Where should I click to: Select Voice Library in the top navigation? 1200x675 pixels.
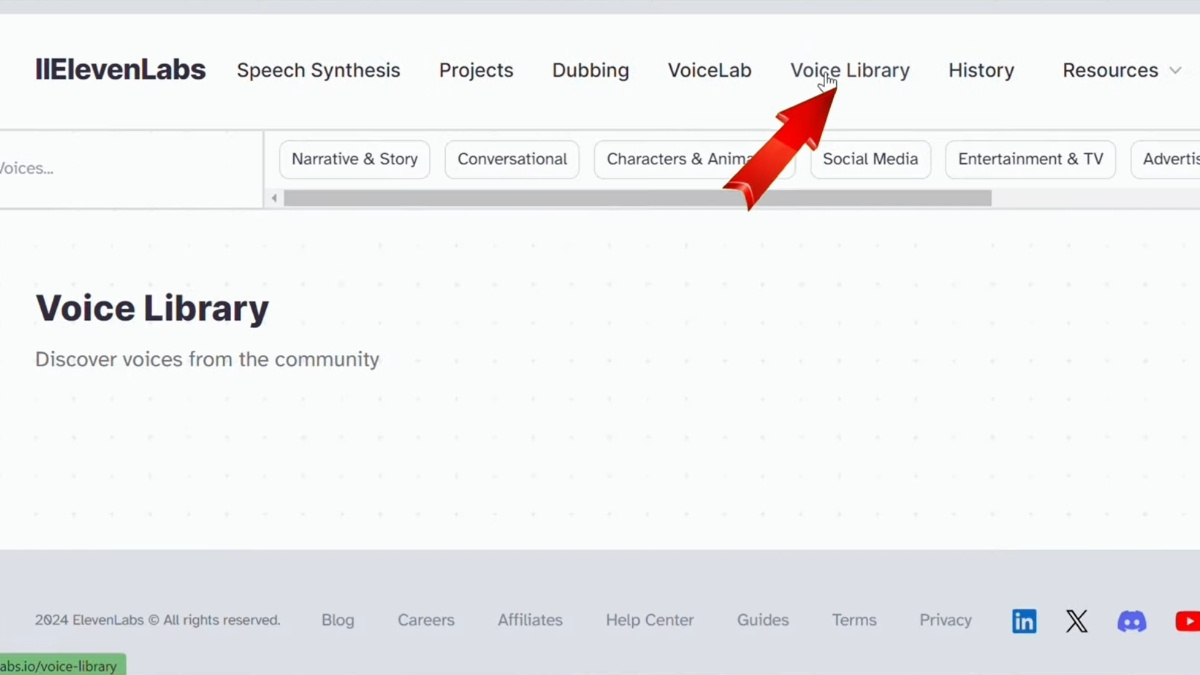850,70
